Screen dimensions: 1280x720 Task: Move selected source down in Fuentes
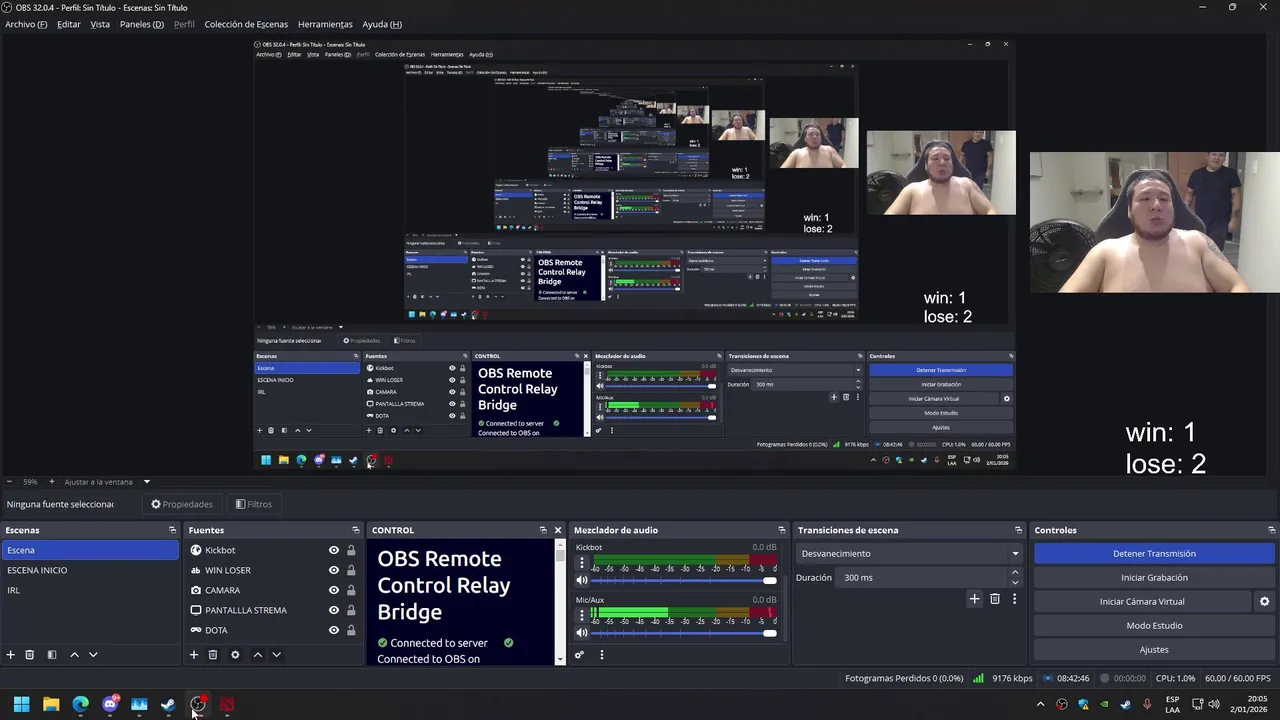276,655
